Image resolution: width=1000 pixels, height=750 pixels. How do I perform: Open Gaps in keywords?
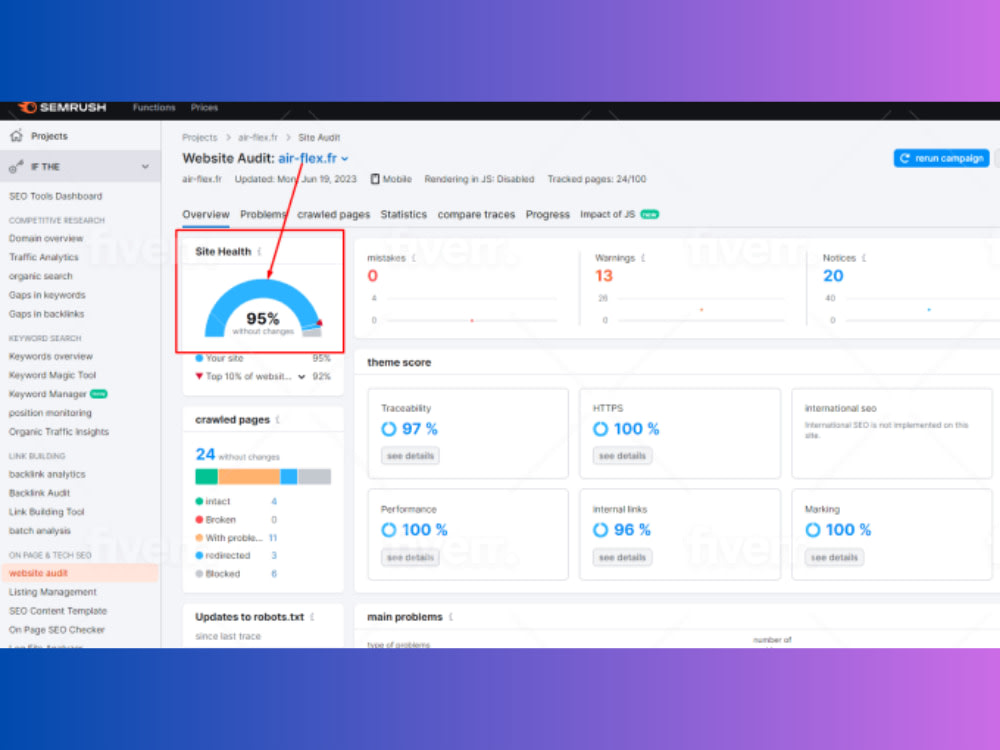tap(47, 295)
